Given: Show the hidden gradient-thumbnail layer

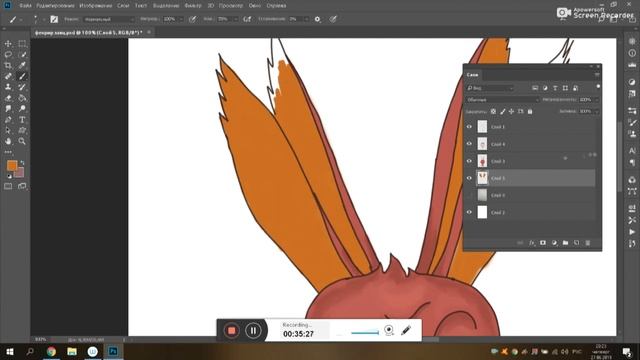Looking at the screenshot, I should point(469,195).
